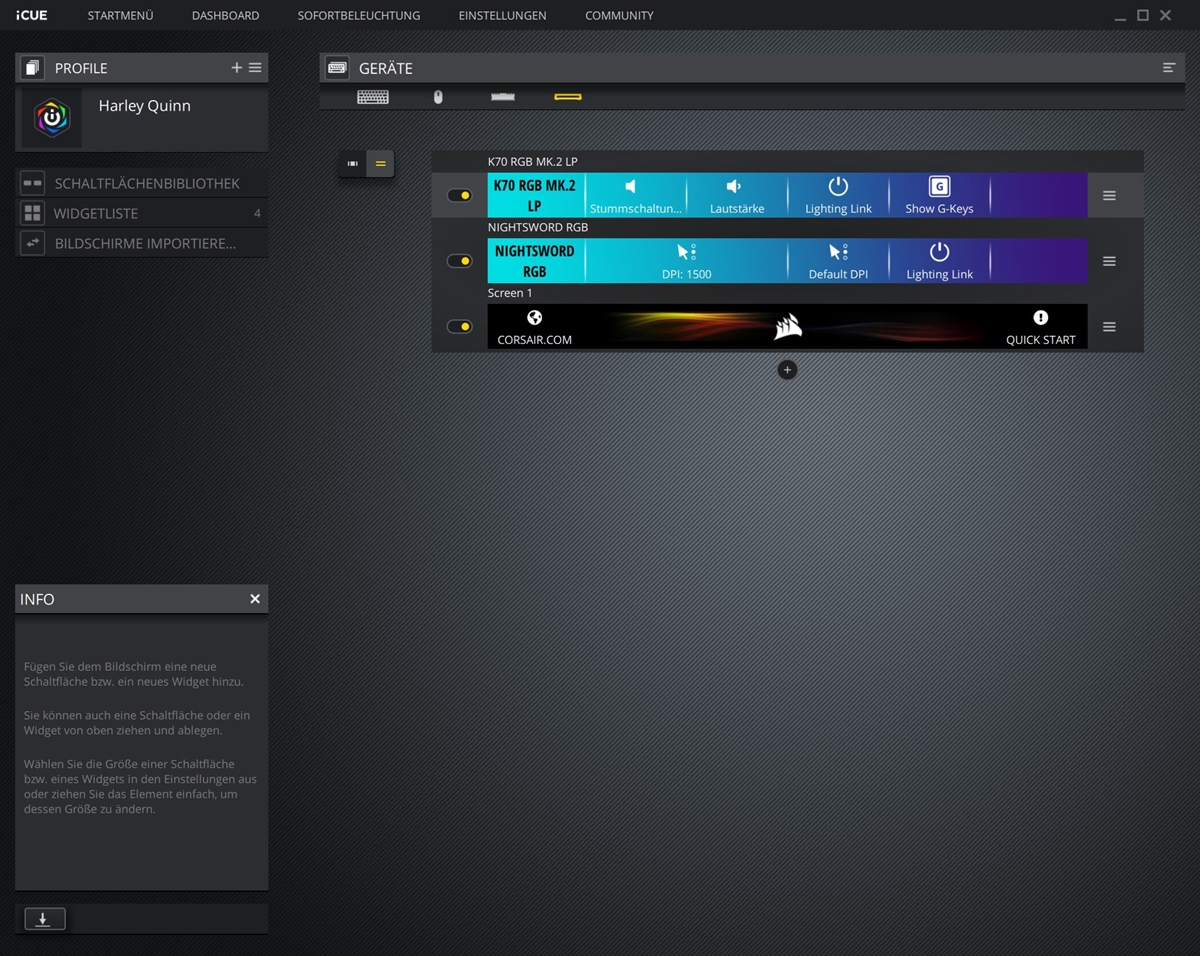Select the Harley Quinn profile icon
This screenshot has height=956, width=1200.
(52, 118)
